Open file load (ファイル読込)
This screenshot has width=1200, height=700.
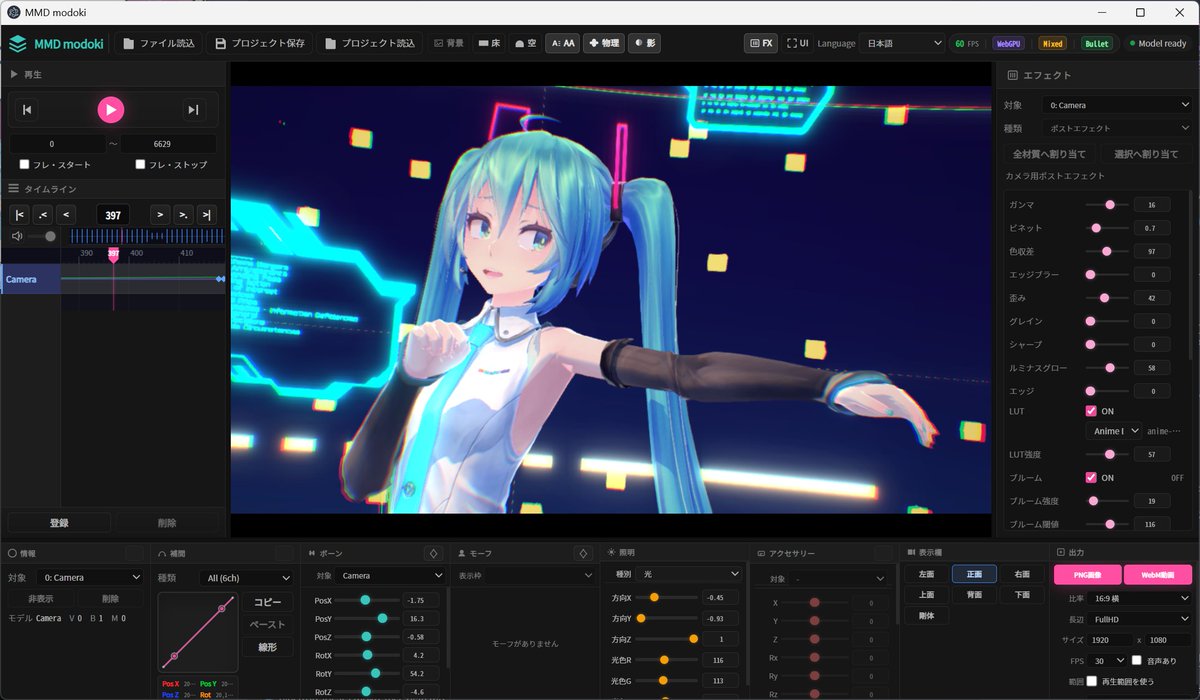(158, 44)
